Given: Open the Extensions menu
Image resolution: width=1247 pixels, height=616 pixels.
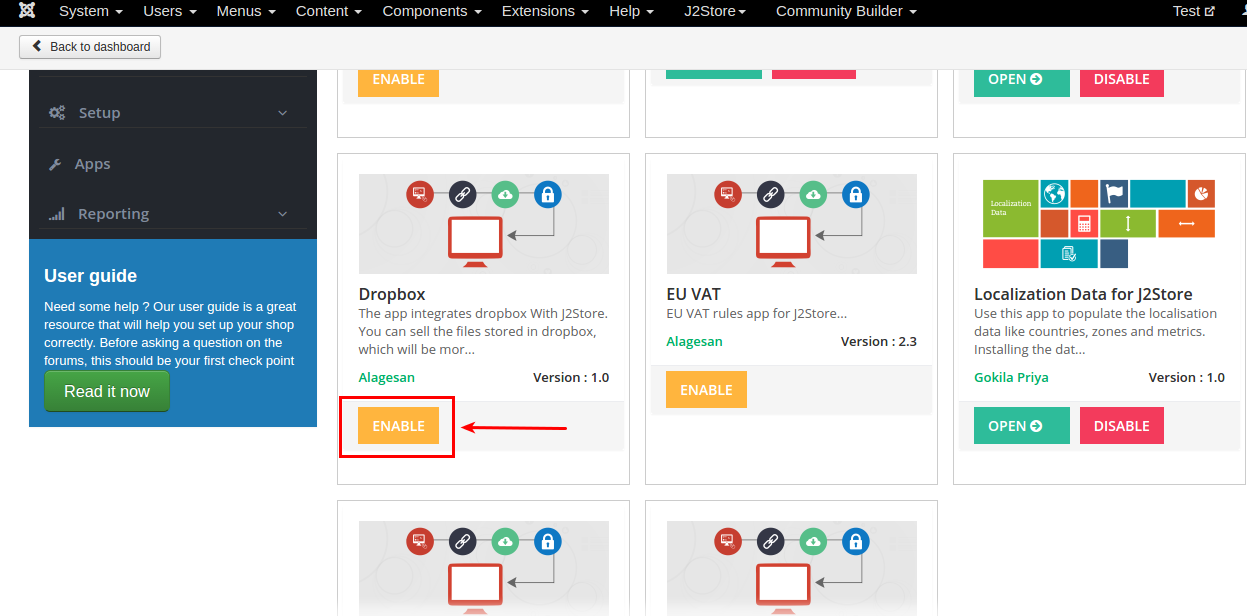Looking at the screenshot, I should click(545, 11).
